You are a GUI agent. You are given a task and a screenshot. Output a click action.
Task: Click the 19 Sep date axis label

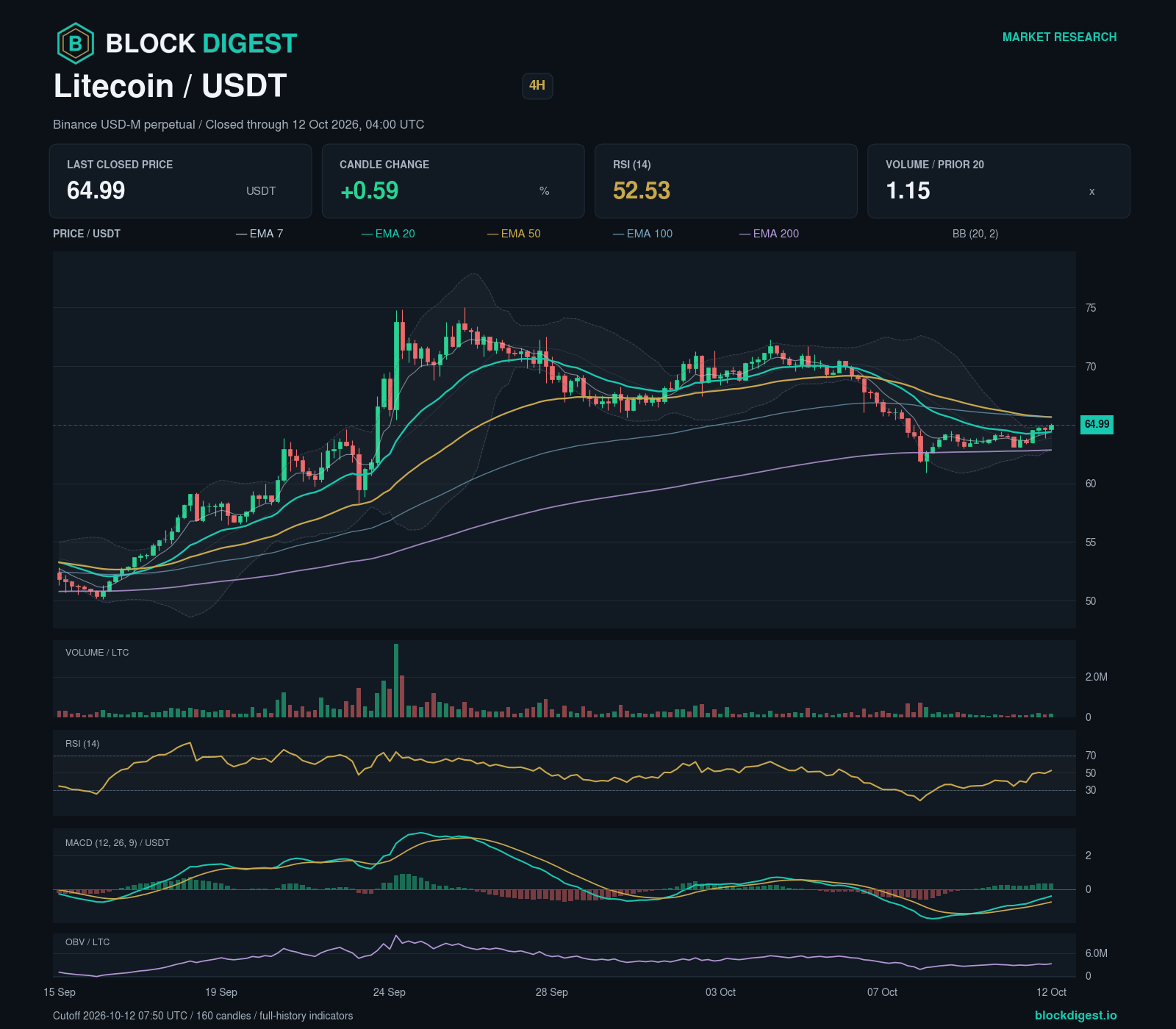click(x=221, y=992)
